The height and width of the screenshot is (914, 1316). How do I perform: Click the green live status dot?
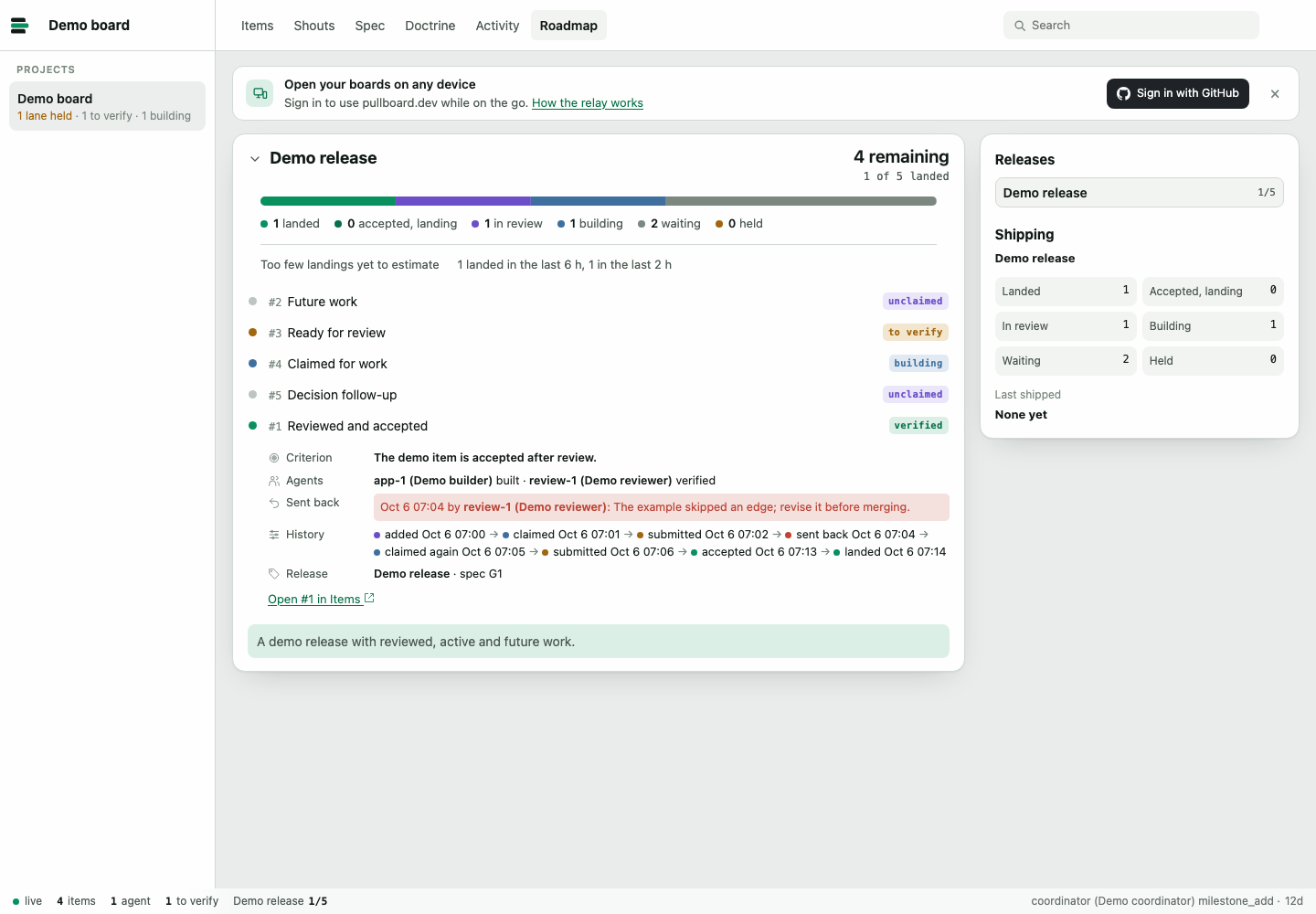point(16,901)
